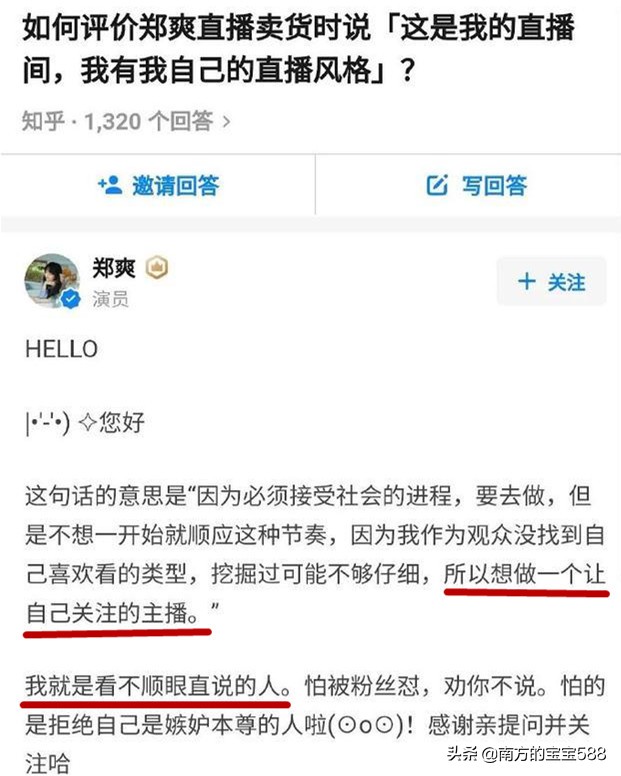The height and width of the screenshot is (776, 621).
Task: Click the write-answer pencil icon
Action: (x=437, y=185)
